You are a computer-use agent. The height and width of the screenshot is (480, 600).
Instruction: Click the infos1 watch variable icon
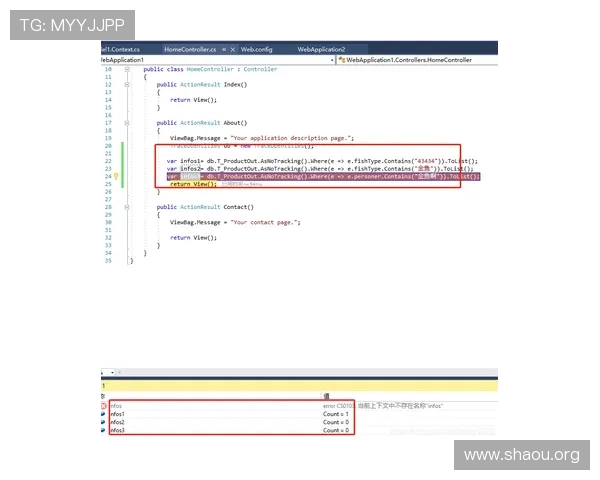[x=102, y=414]
